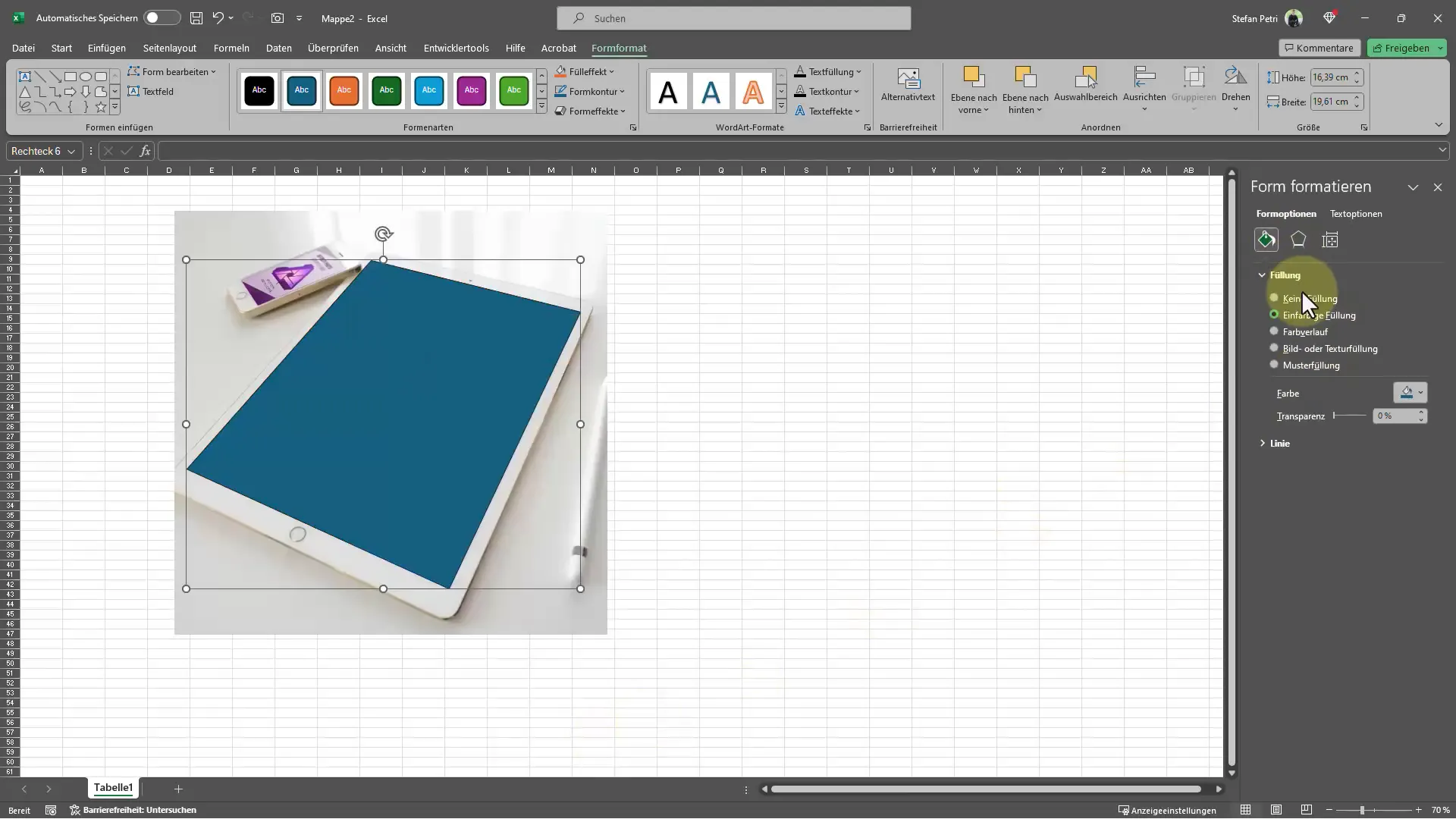Expand the Linie section
The width and height of the screenshot is (1456, 819).
tap(1262, 444)
